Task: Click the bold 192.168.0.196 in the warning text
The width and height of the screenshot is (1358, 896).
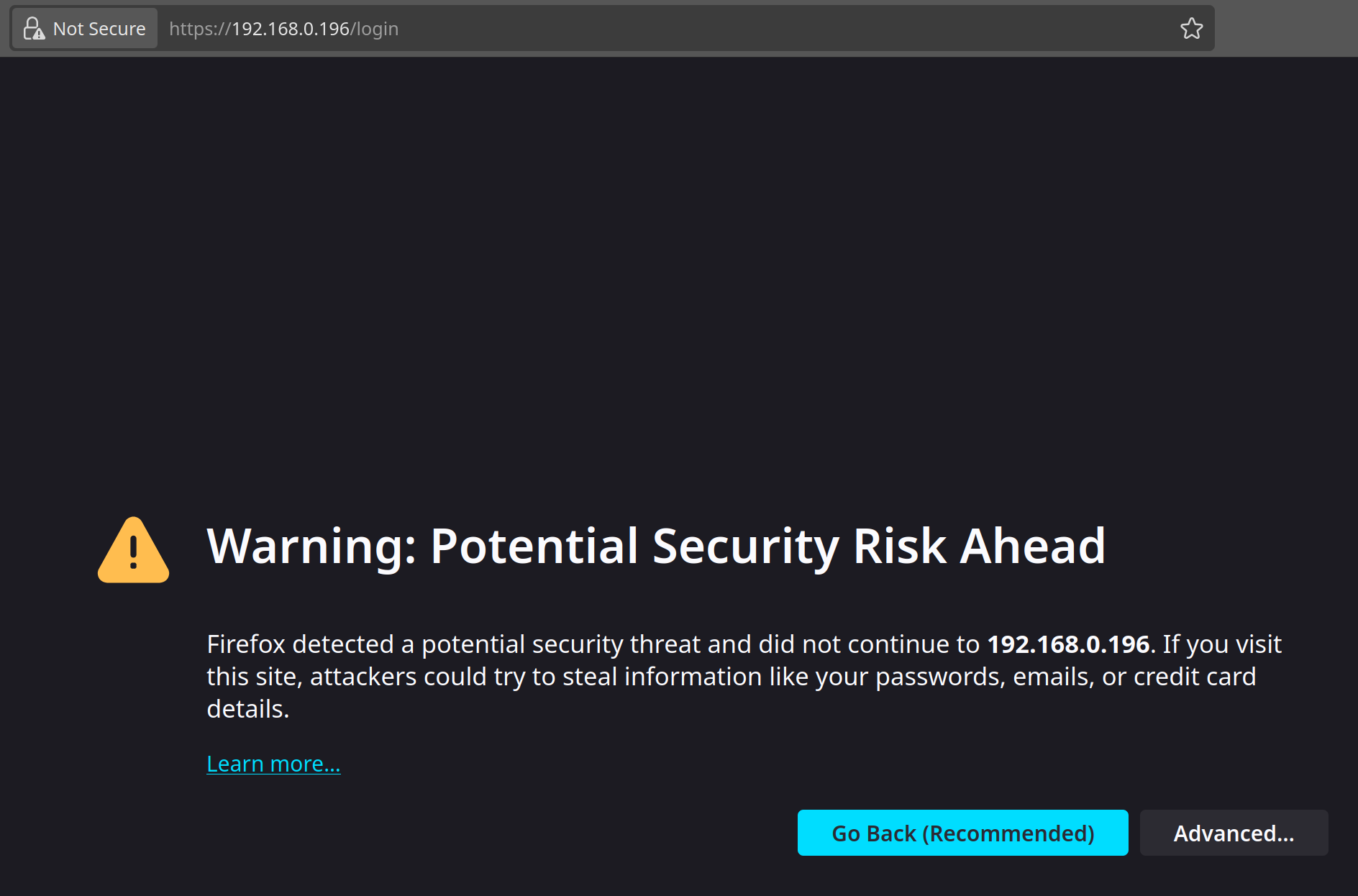Action: pyautogui.click(x=1068, y=644)
